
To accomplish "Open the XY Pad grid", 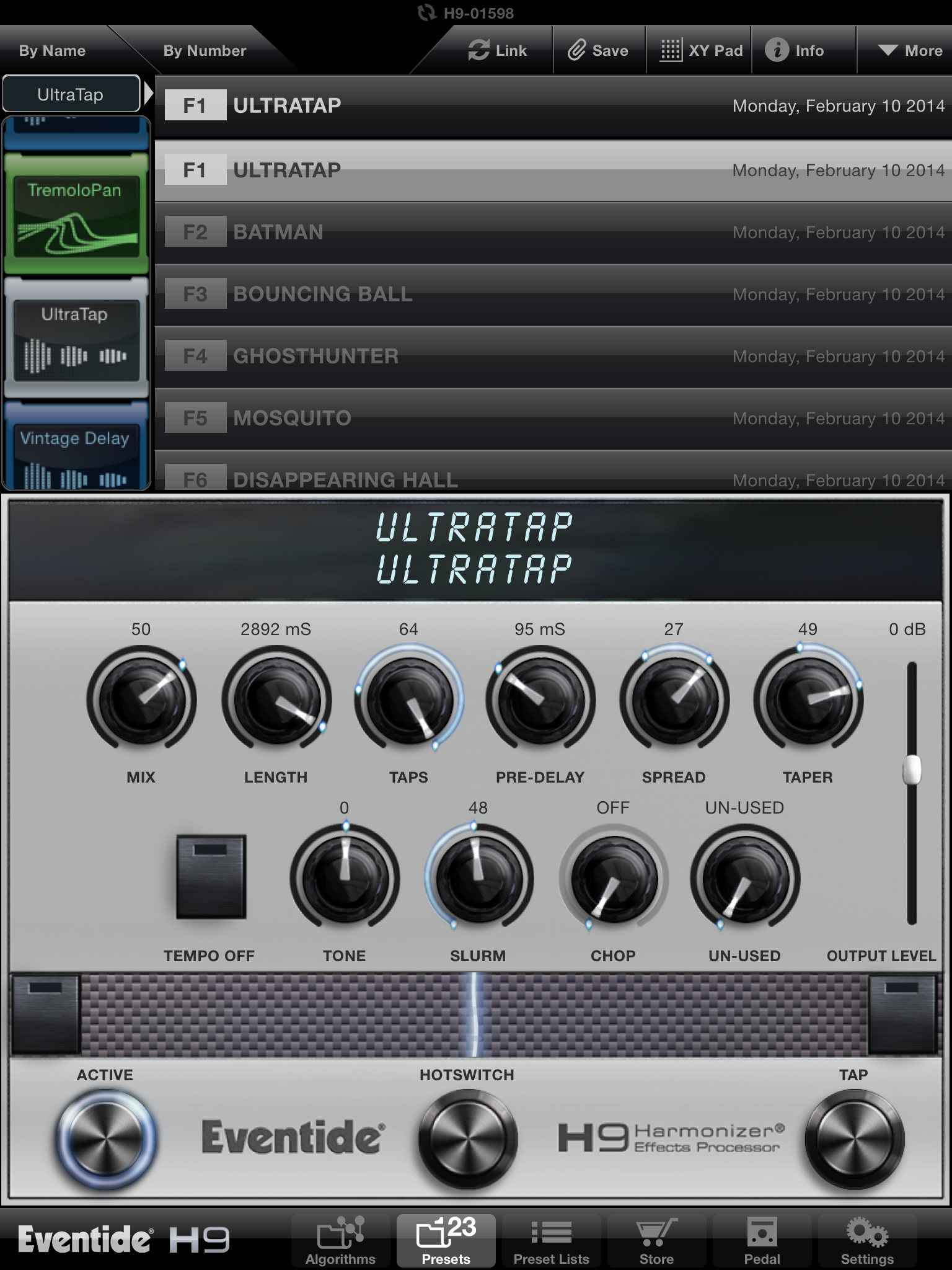I will click(700, 51).
